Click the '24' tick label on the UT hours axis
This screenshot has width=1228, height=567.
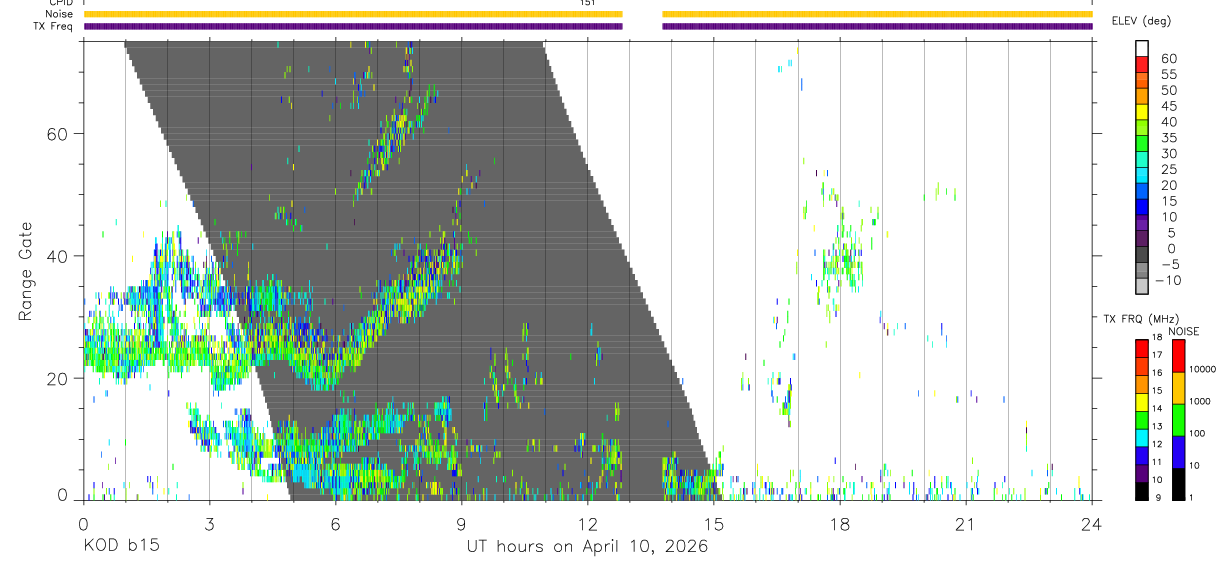[1091, 523]
